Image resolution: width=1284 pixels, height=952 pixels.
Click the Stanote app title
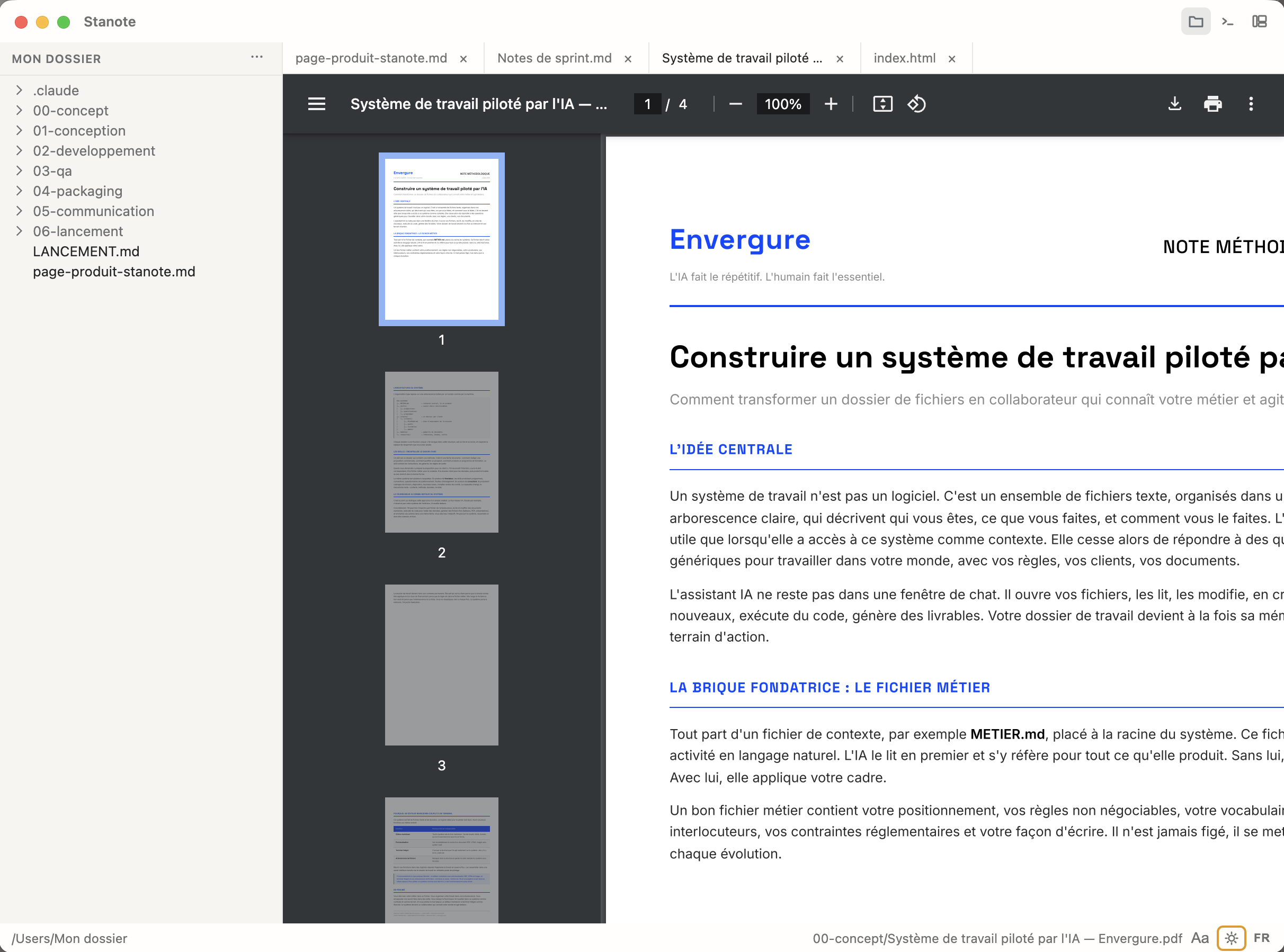(x=110, y=22)
